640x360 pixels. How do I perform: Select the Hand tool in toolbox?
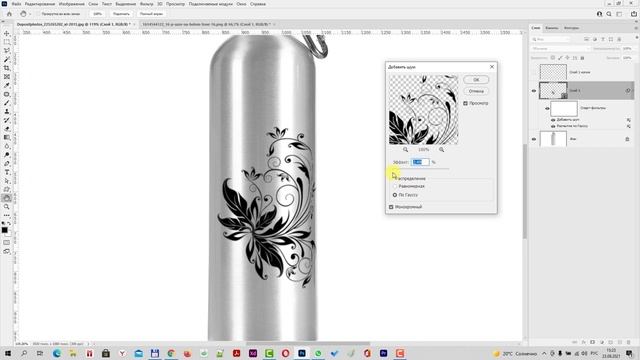[7, 198]
